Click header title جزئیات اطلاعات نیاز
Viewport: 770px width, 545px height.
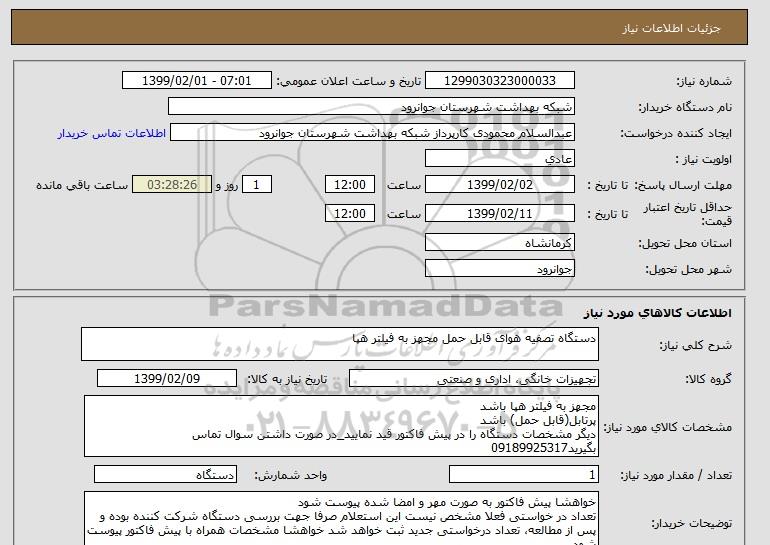(x=671, y=28)
